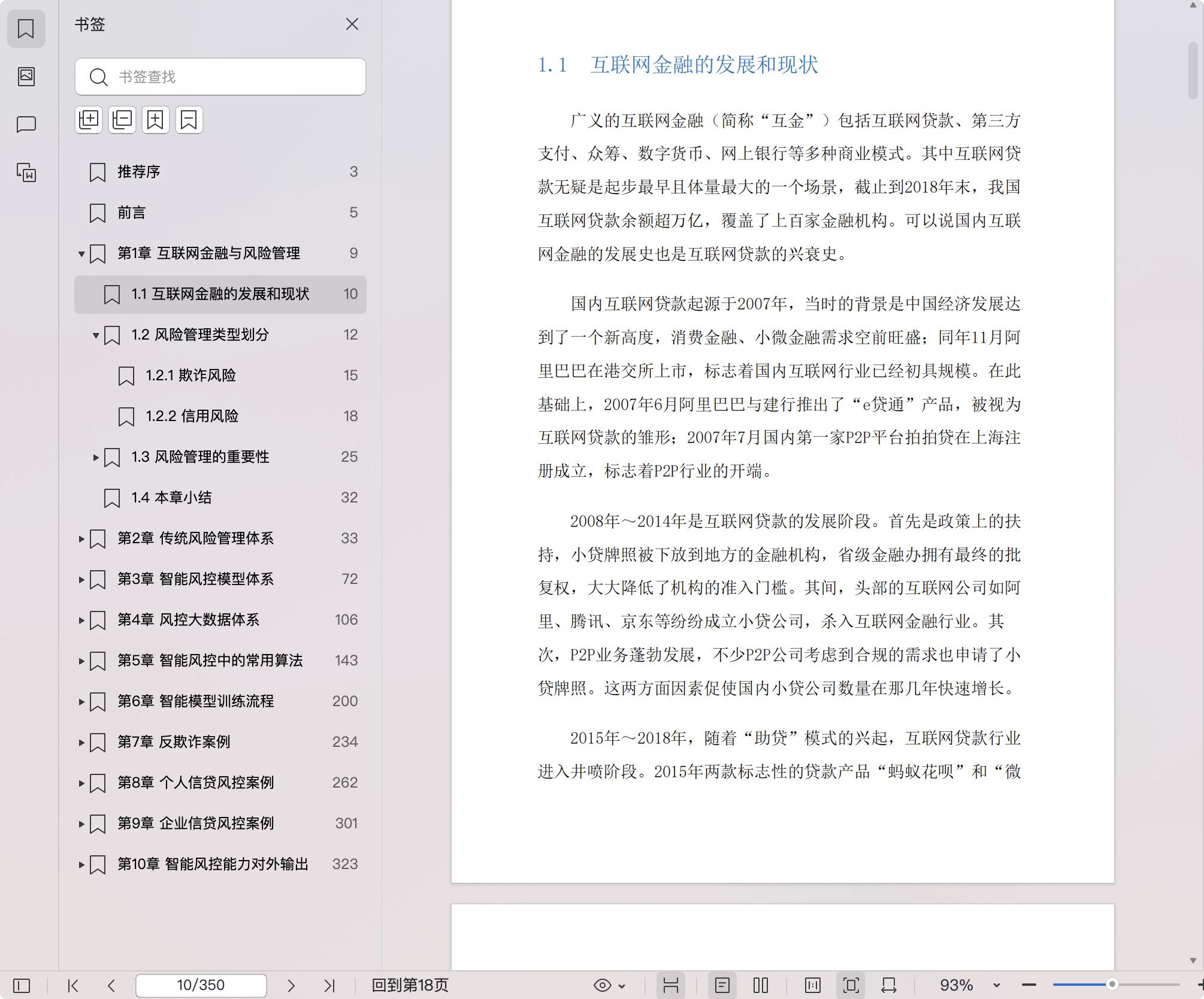Image resolution: width=1204 pixels, height=999 pixels.
Task: Click the vertical scrollbar thumb
Action: coord(1193,71)
